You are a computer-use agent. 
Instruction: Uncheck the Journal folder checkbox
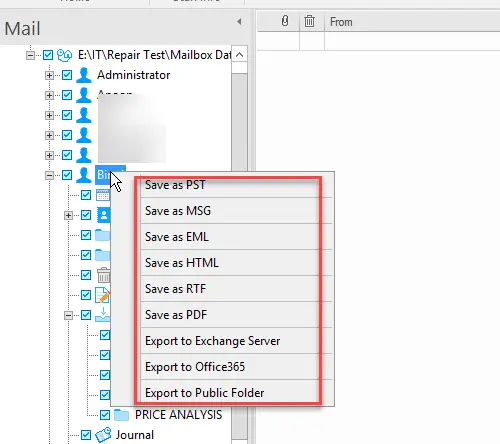pos(86,435)
